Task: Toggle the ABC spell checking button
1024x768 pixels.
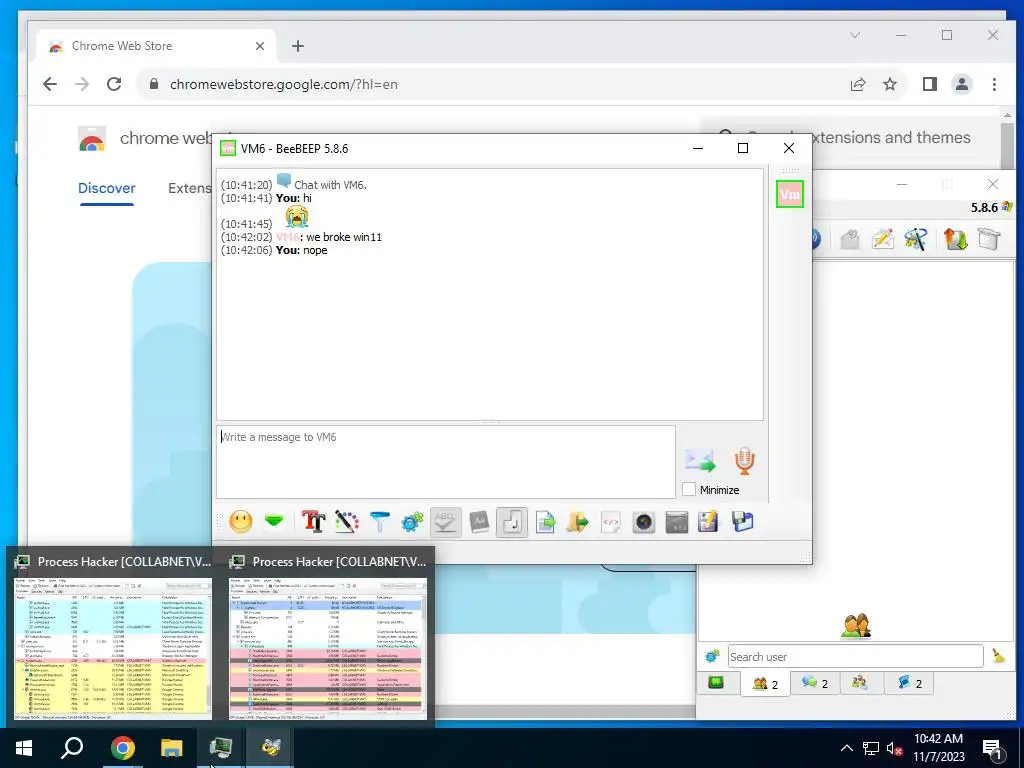Action: 445,522
